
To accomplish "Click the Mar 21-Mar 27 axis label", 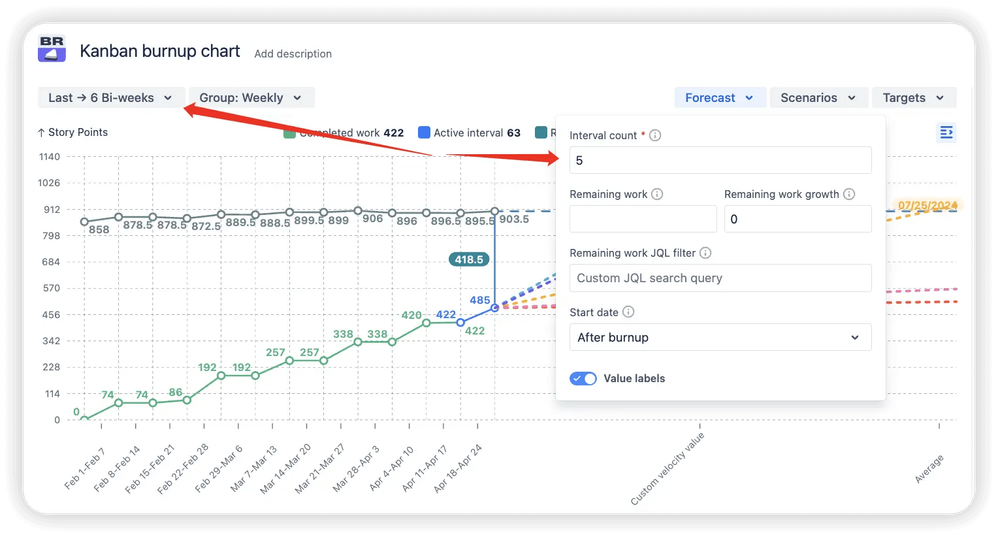I will (x=320, y=468).
